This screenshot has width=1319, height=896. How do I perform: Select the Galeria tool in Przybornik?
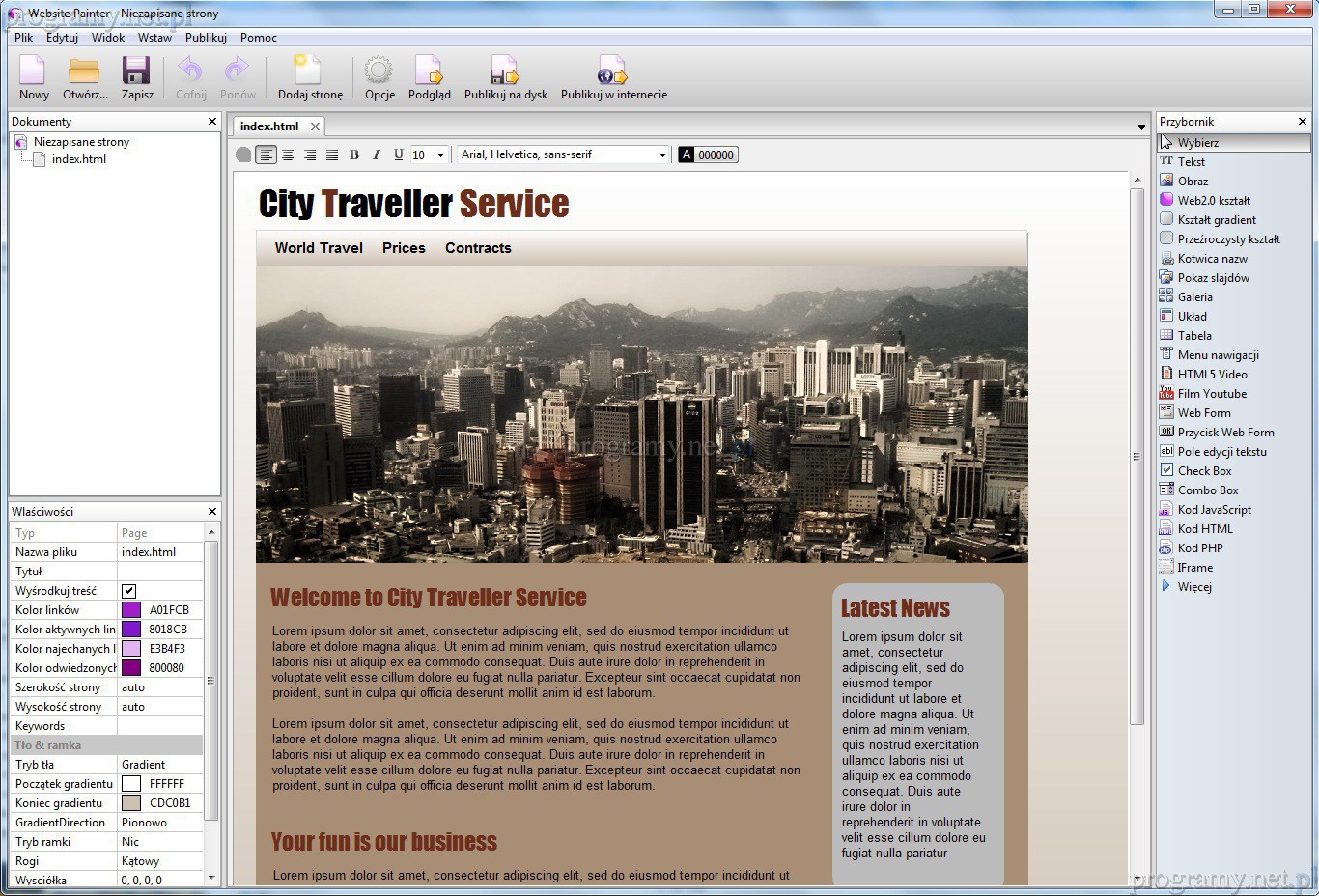1194,297
